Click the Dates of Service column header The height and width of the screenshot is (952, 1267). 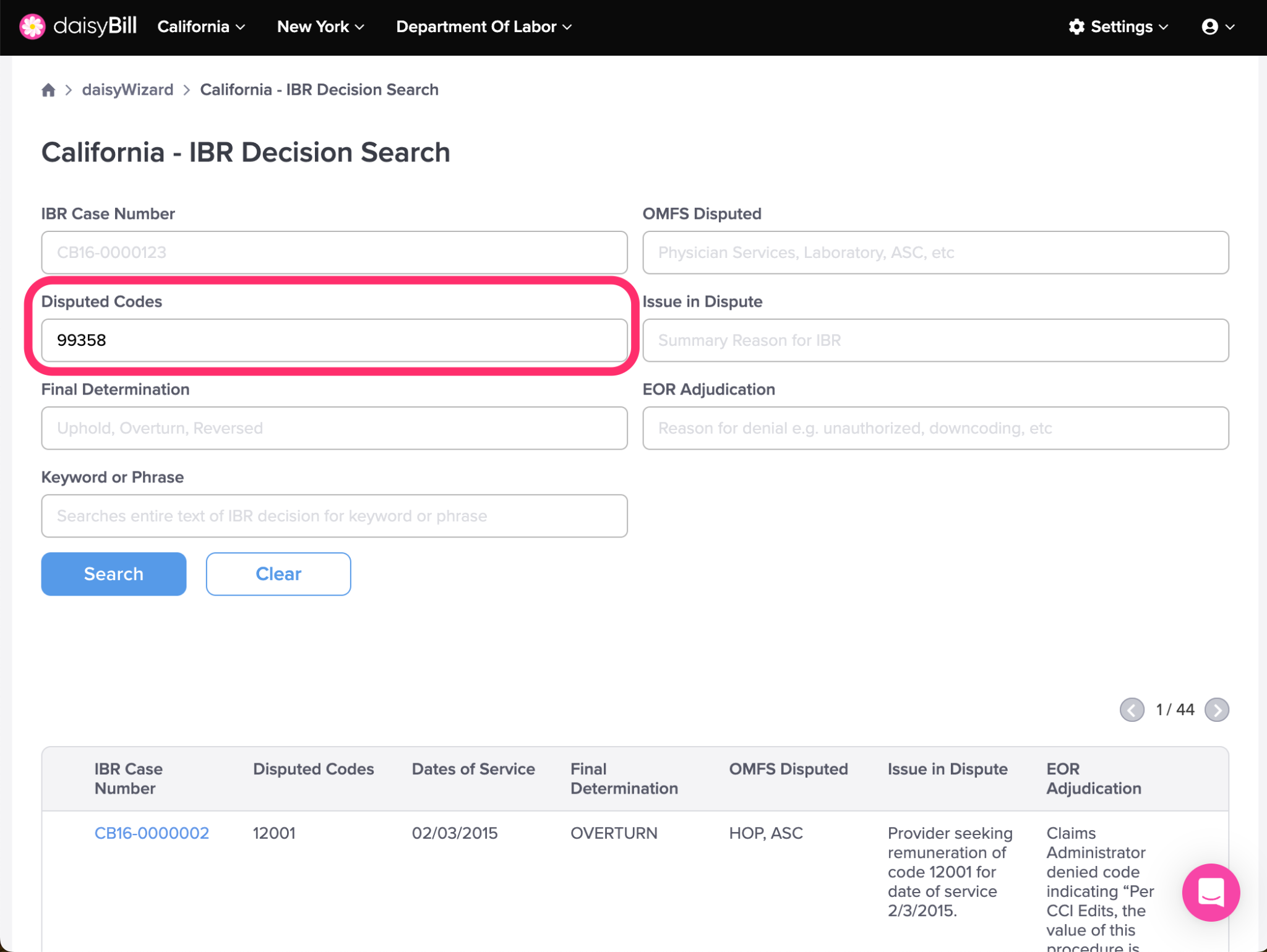[x=473, y=769]
